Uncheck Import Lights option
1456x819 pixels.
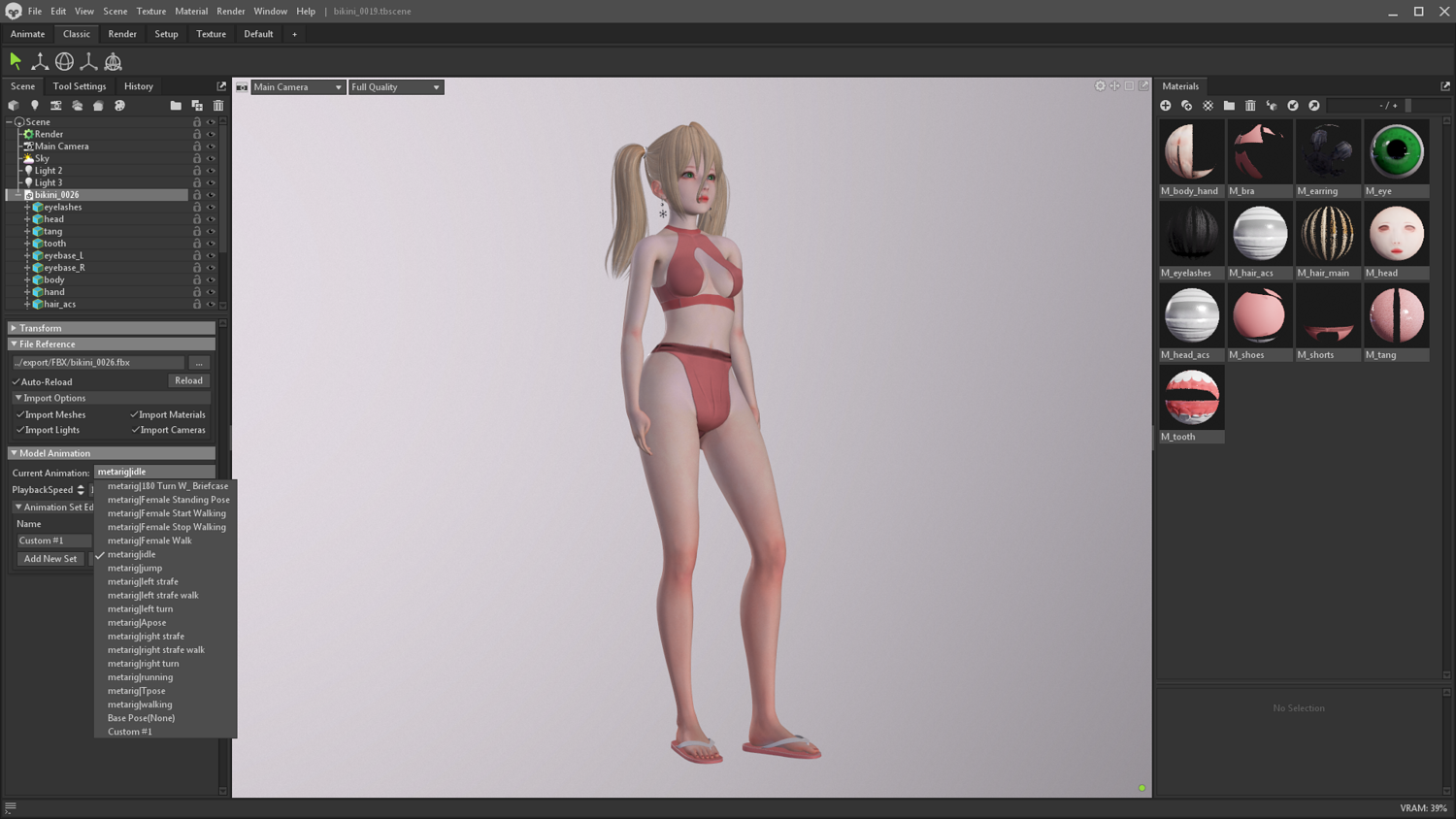coord(20,430)
